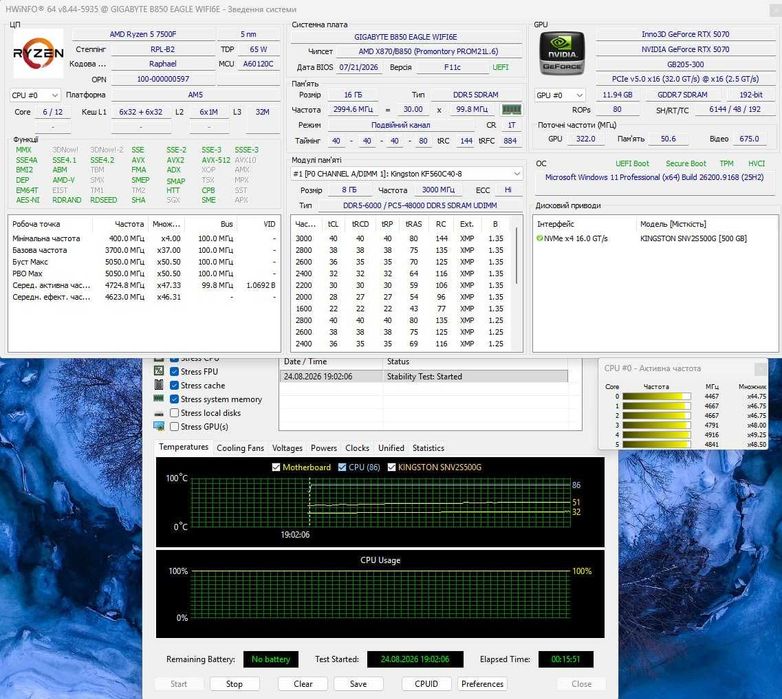This screenshot has width=782, height=699.
Task: Click the memory timings table scrollbar
Action: pyautogui.click(x=517, y=257)
